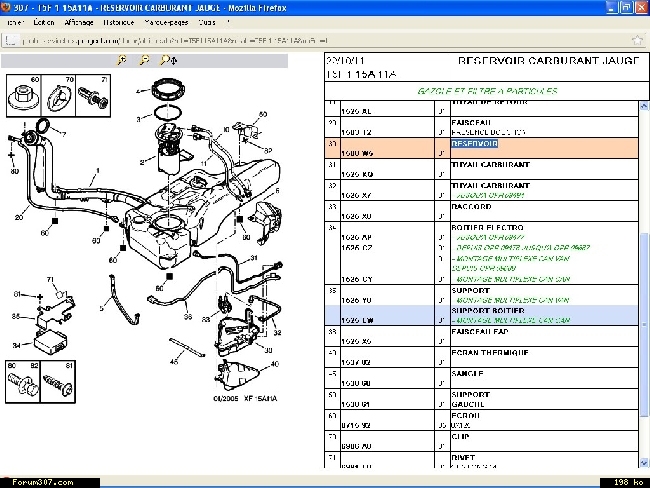Click the zoom in magnifier icon
The image size is (650, 488).
coord(122,60)
